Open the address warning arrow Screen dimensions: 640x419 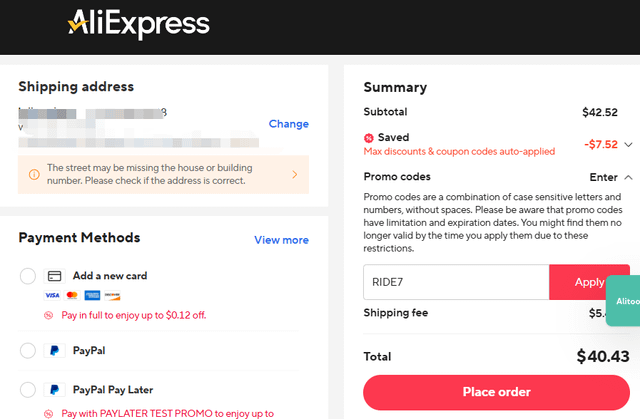[x=294, y=174]
